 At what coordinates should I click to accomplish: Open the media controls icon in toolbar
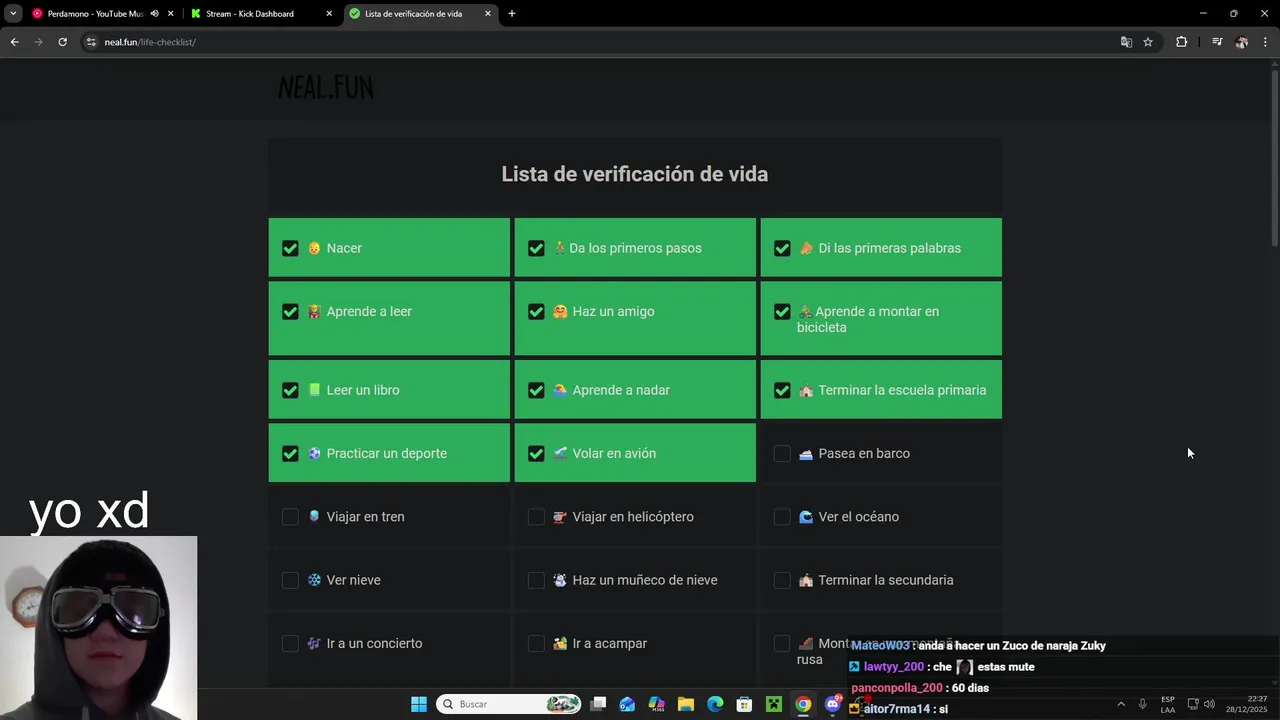coord(1217,42)
